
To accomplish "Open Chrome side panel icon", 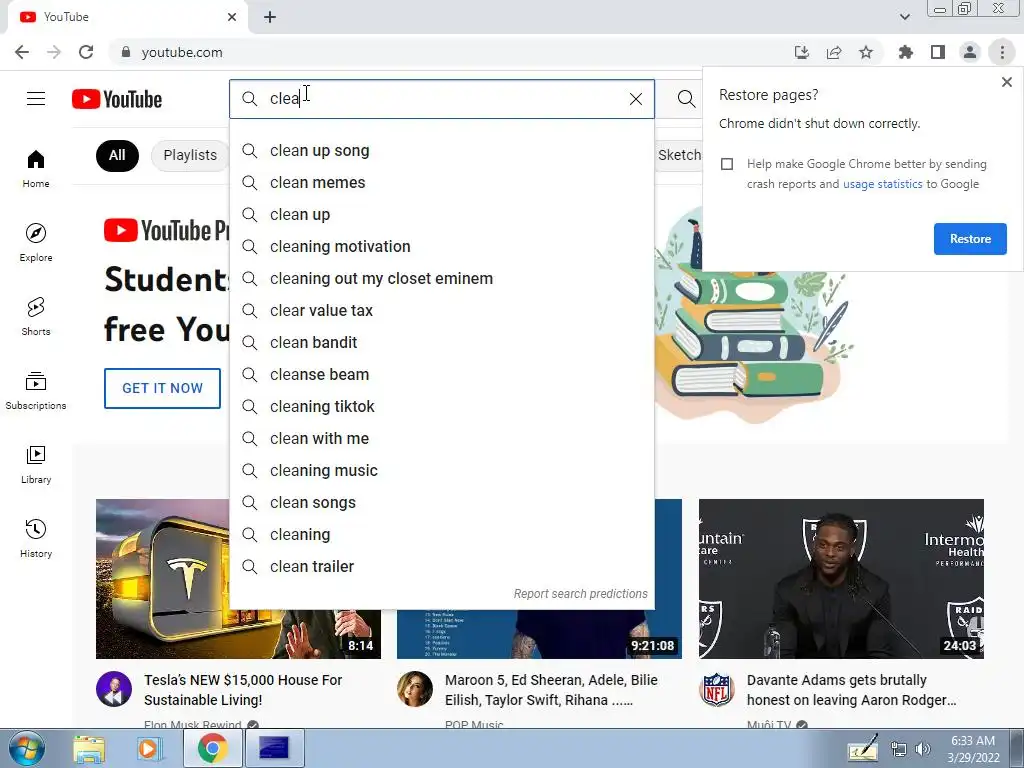I will 938,52.
